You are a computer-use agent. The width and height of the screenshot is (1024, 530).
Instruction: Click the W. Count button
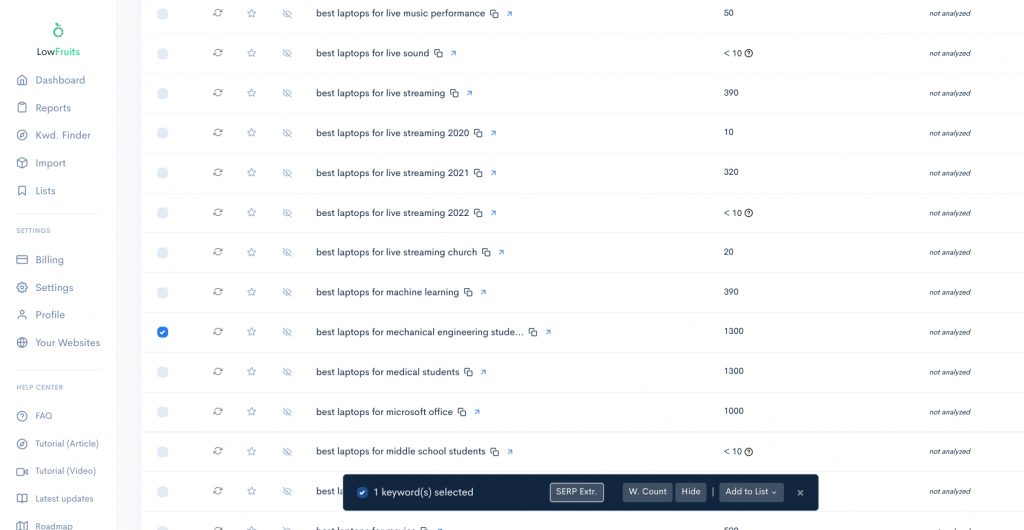click(647, 492)
